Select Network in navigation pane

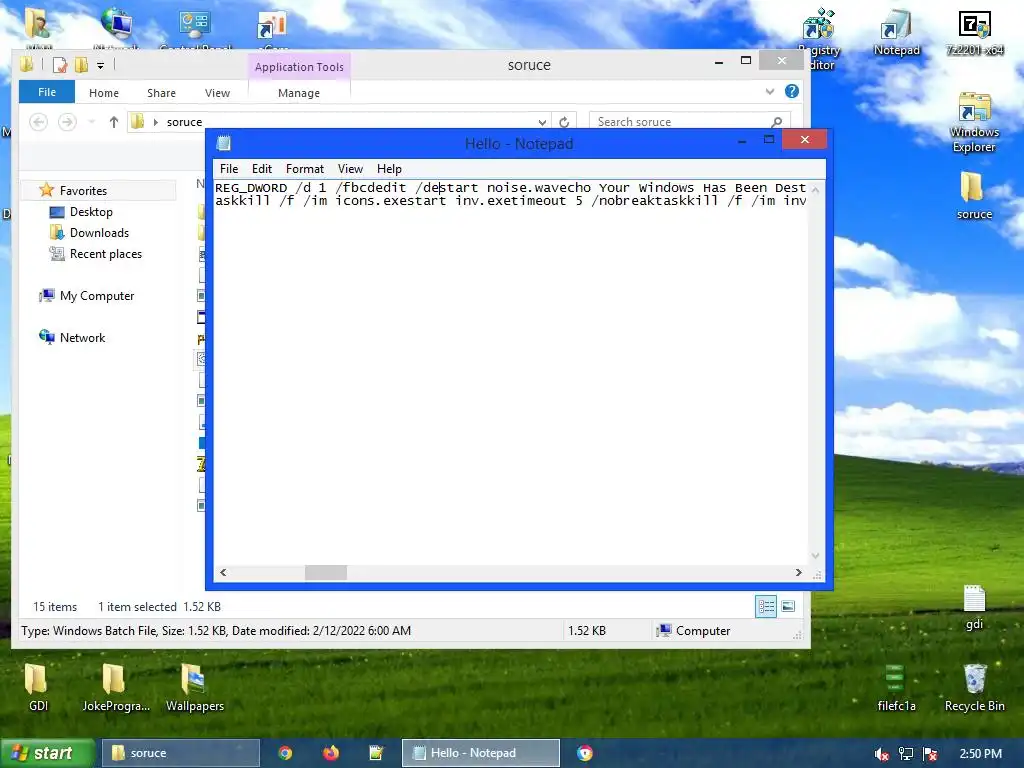pos(82,338)
